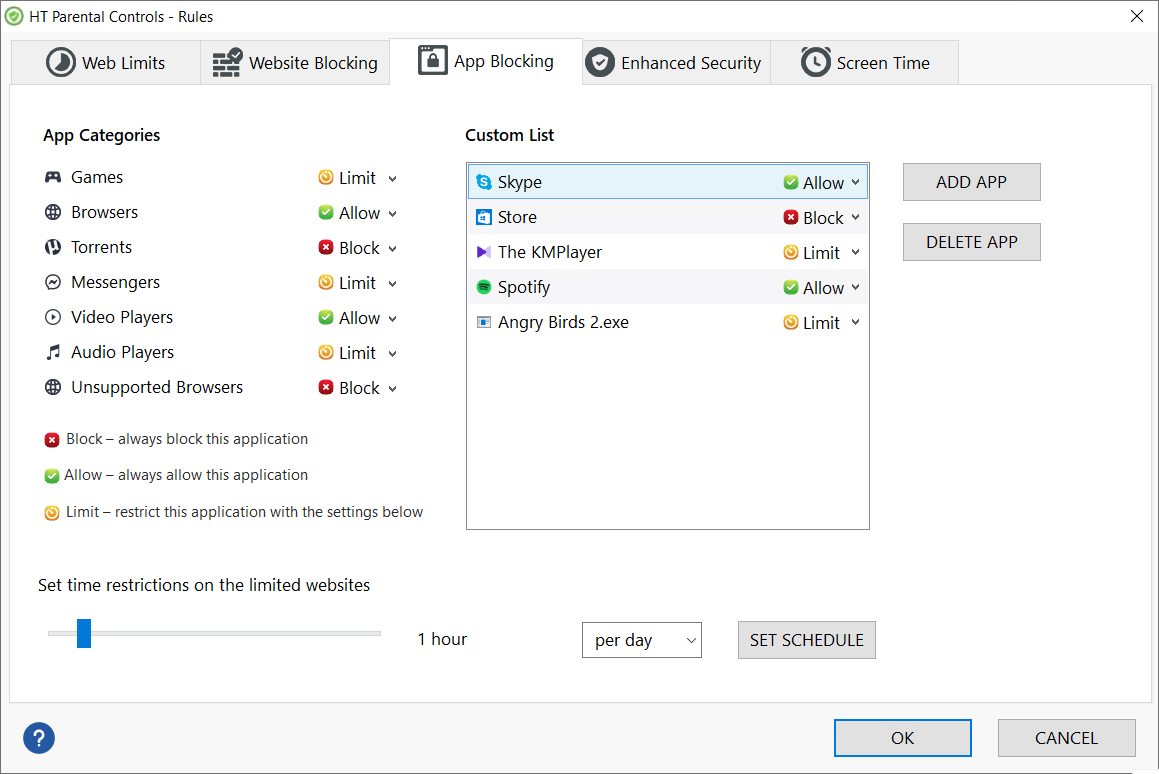Click the Browsers globe icon
Image resolution: width=1159 pixels, height=774 pixels.
[x=53, y=212]
